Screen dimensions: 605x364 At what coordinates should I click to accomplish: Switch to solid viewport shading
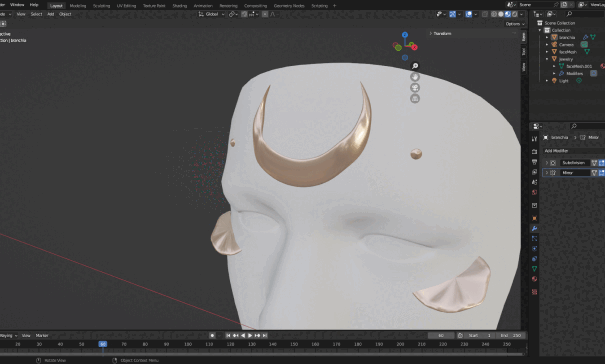coord(501,14)
